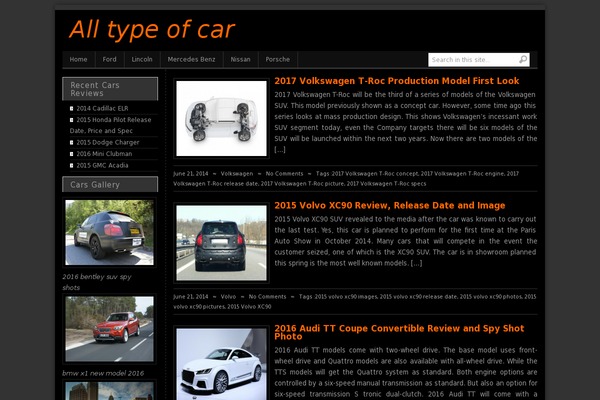
Task: Open the 2017 Volkswagen T-Roc article title
Action: click(397, 81)
